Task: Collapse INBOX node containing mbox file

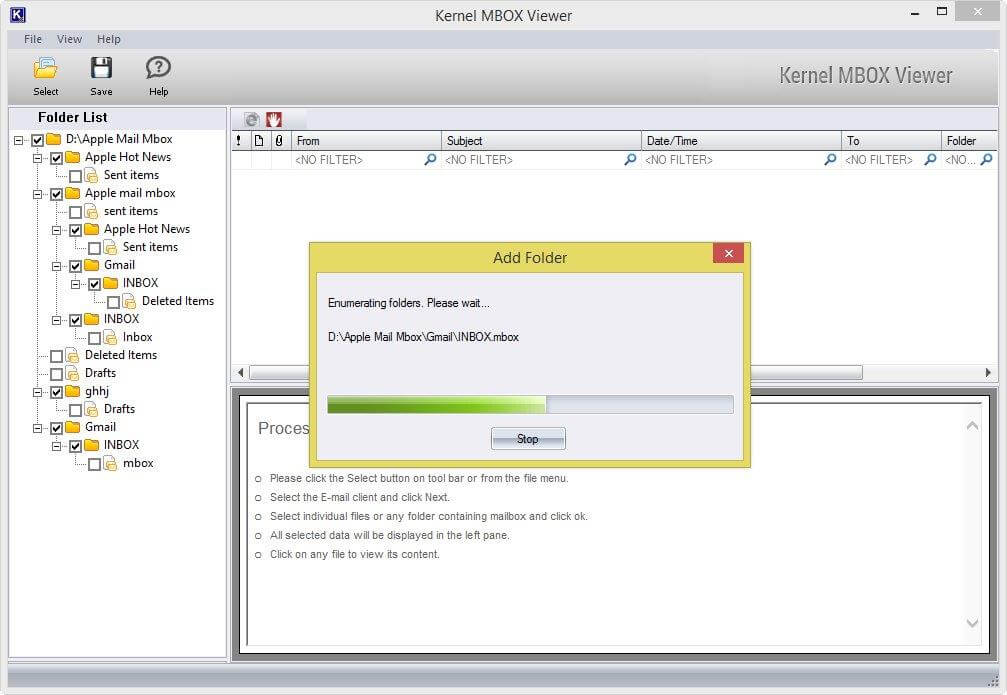Action: tap(57, 446)
